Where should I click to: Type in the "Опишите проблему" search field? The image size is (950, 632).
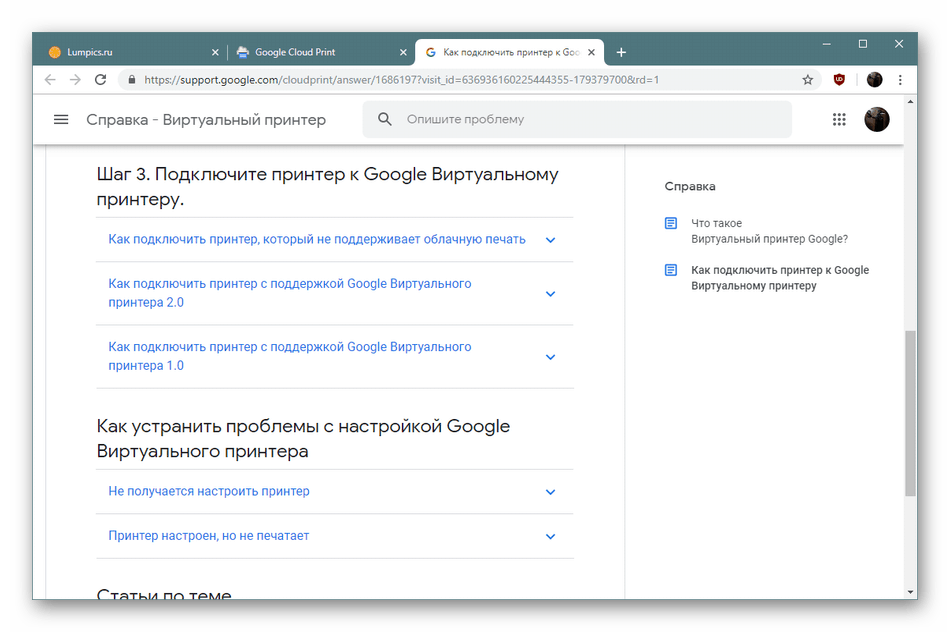(x=590, y=119)
